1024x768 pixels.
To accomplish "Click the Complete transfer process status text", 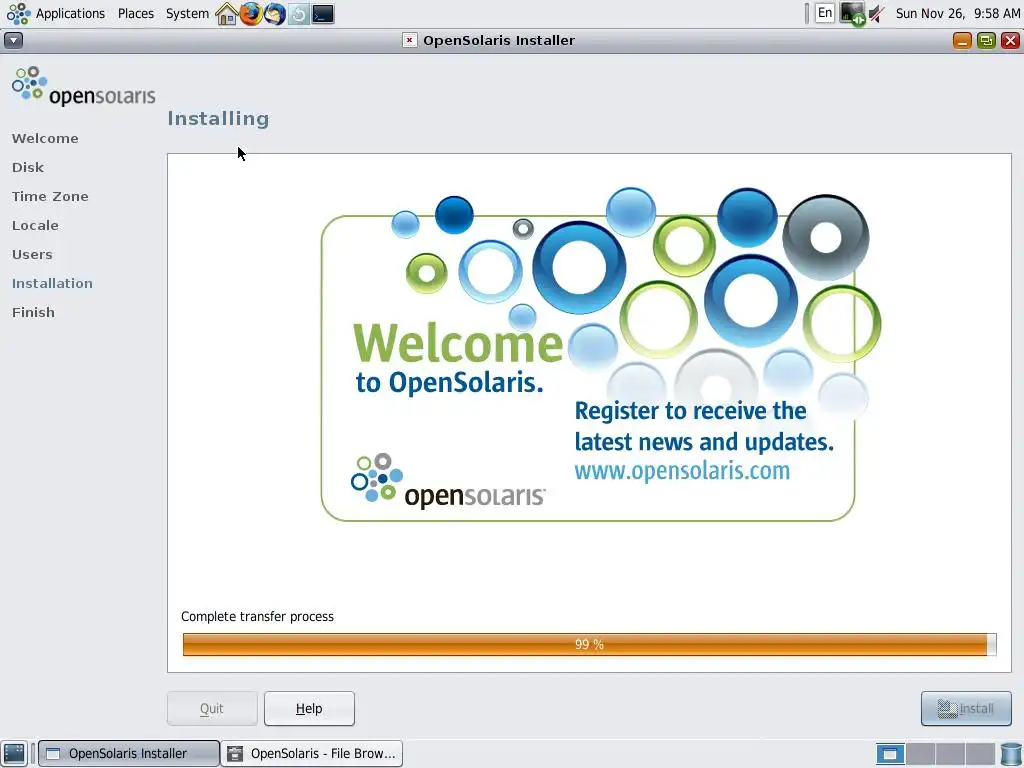I will click(257, 616).
